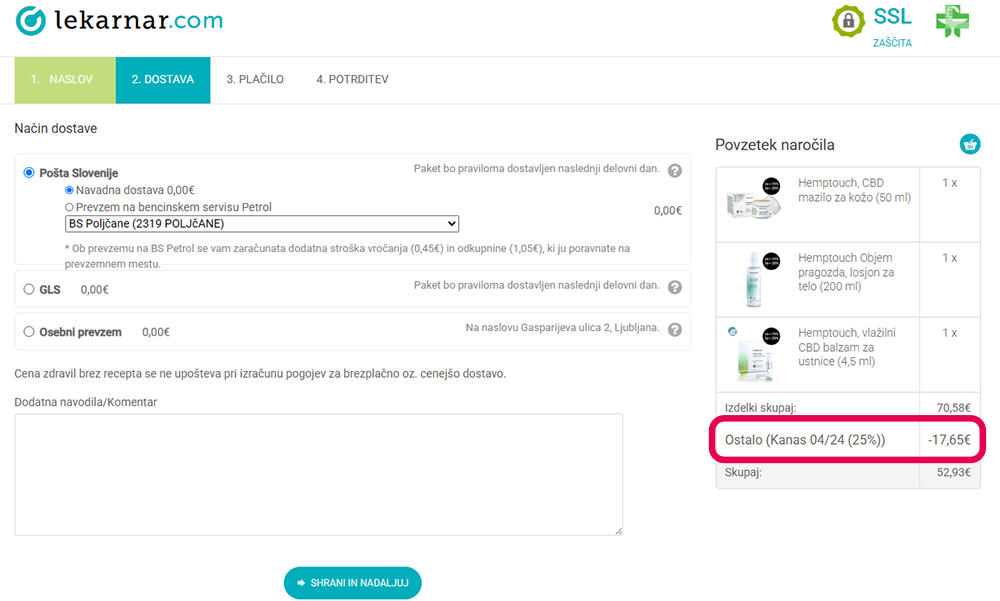
Task: Click help icon for Pošta Slovenije
Action: pyautogui.click(x=675, y=170)
